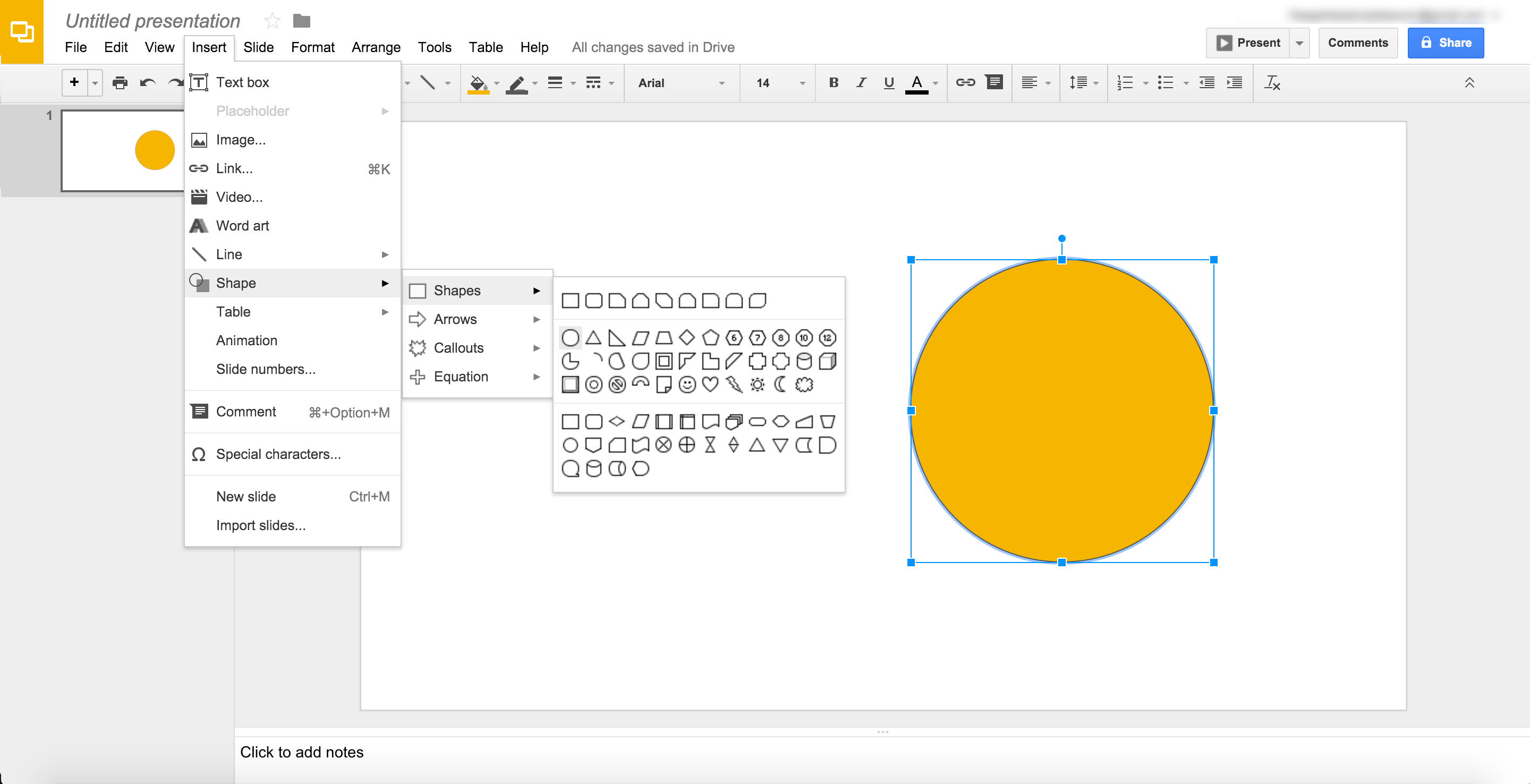Select the heart shape in shapes palette
Viewport: 1530px width, 784px height.
710,385
